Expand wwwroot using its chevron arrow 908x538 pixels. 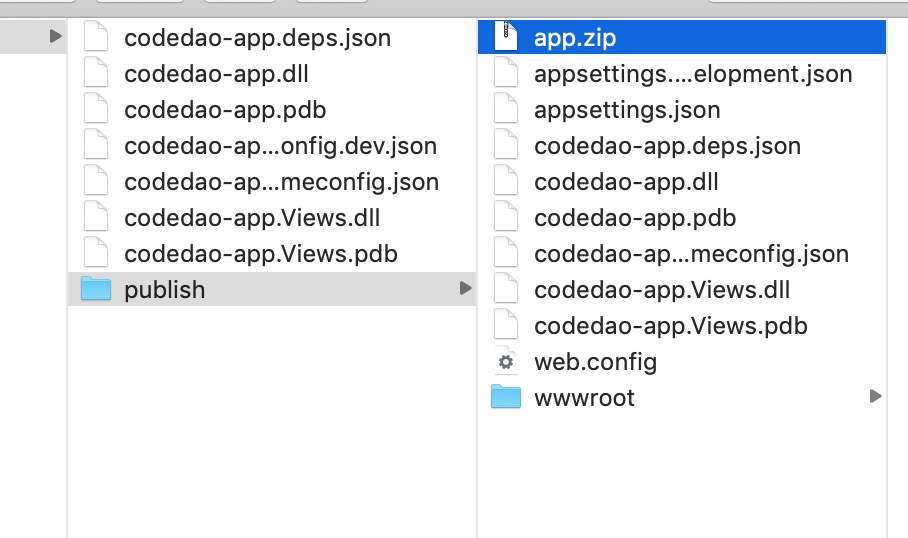[x=876, y=397]
